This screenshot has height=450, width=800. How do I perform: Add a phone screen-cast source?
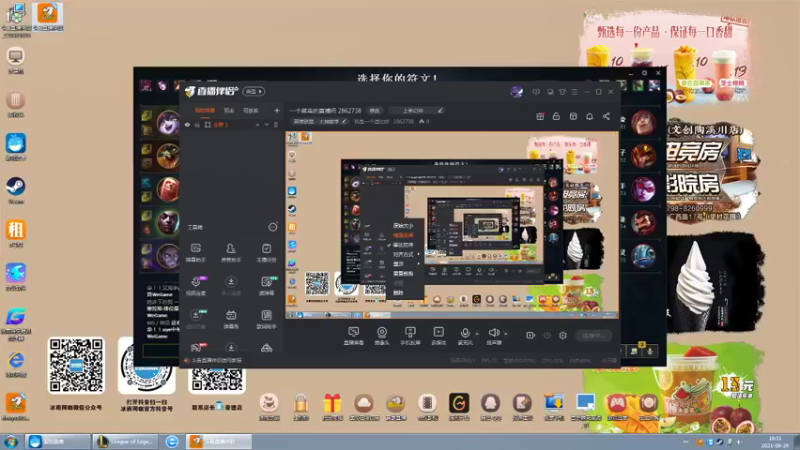click(410, 336)
